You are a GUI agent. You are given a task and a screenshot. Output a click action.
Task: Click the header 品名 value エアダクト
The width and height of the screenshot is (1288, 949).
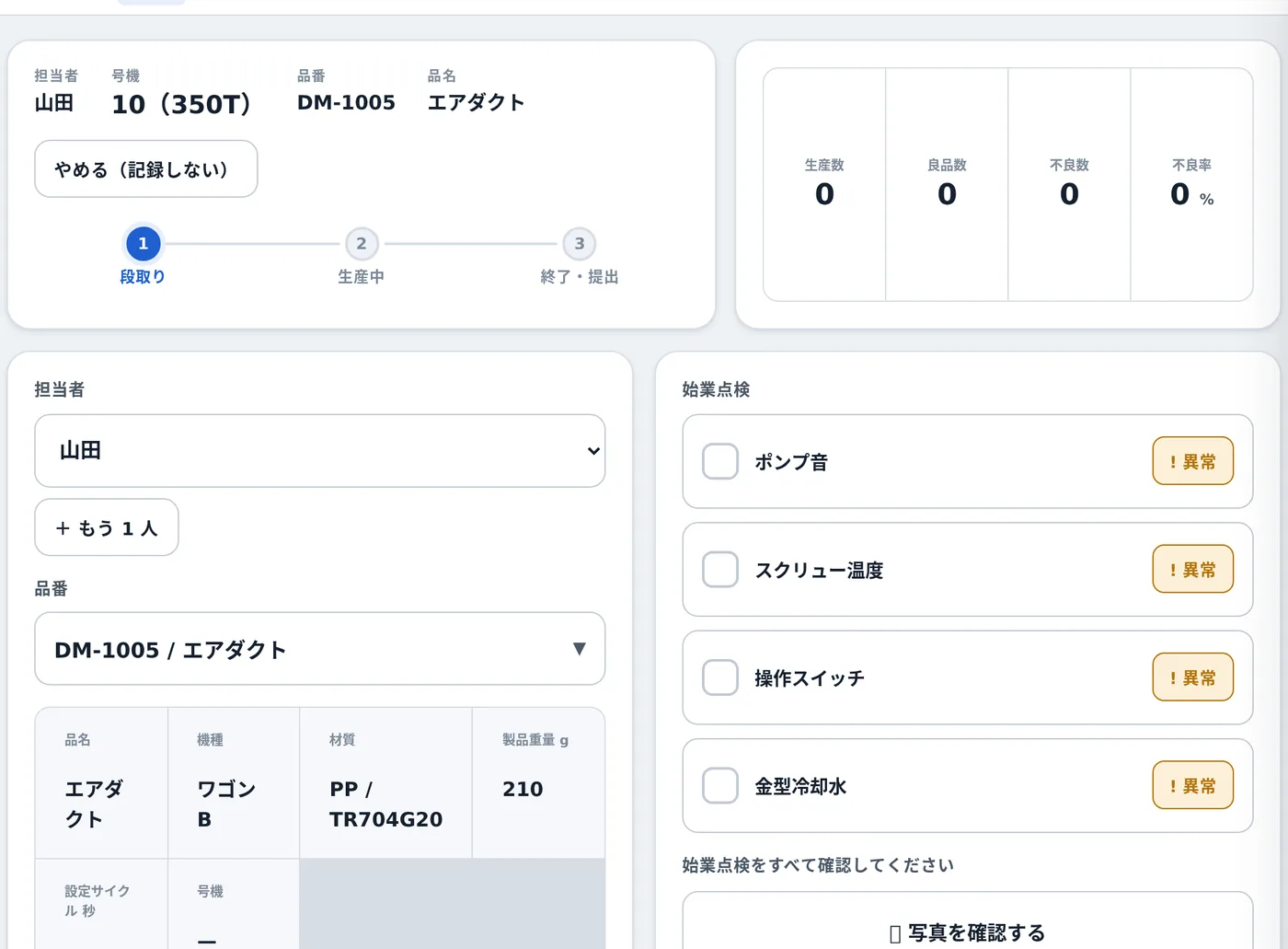coord(476,102)
